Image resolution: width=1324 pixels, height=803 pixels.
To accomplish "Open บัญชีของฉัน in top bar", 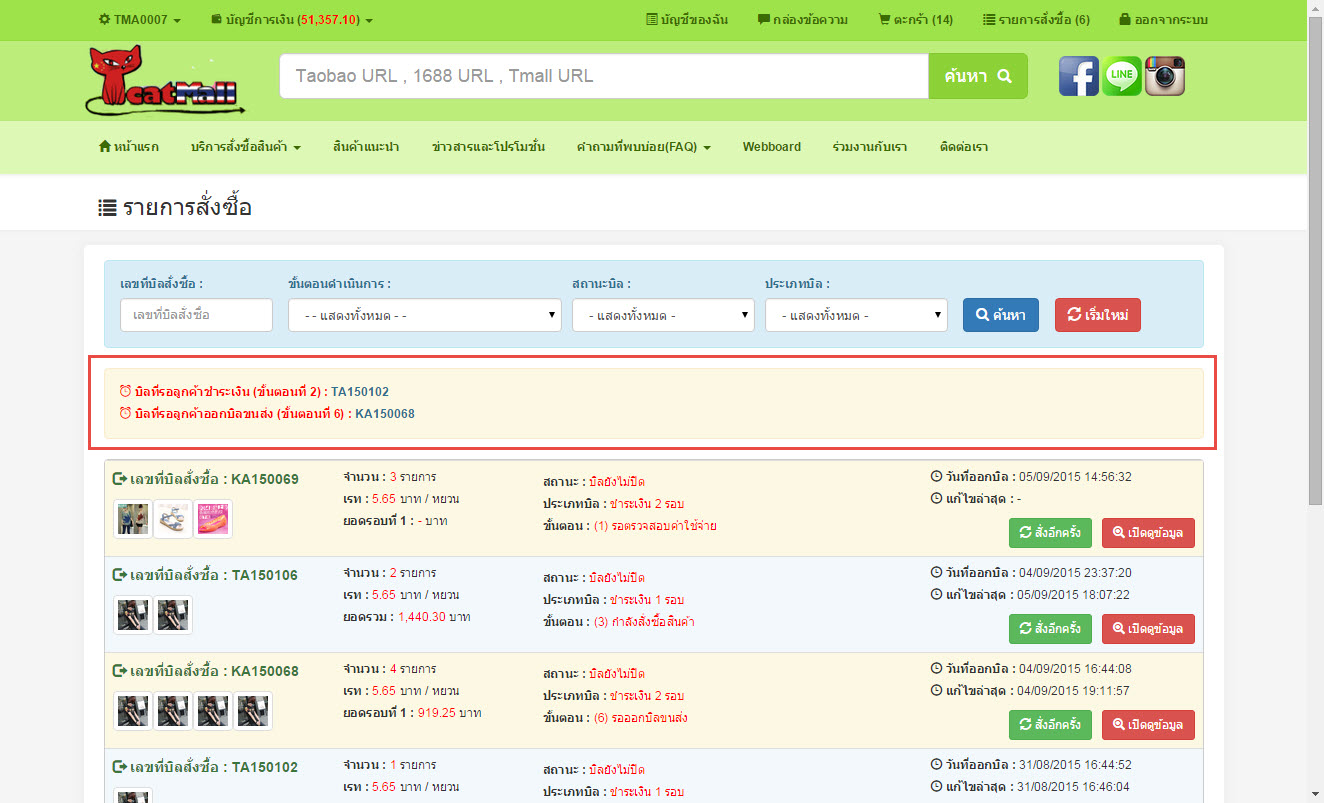I will [x=687, y=20].
